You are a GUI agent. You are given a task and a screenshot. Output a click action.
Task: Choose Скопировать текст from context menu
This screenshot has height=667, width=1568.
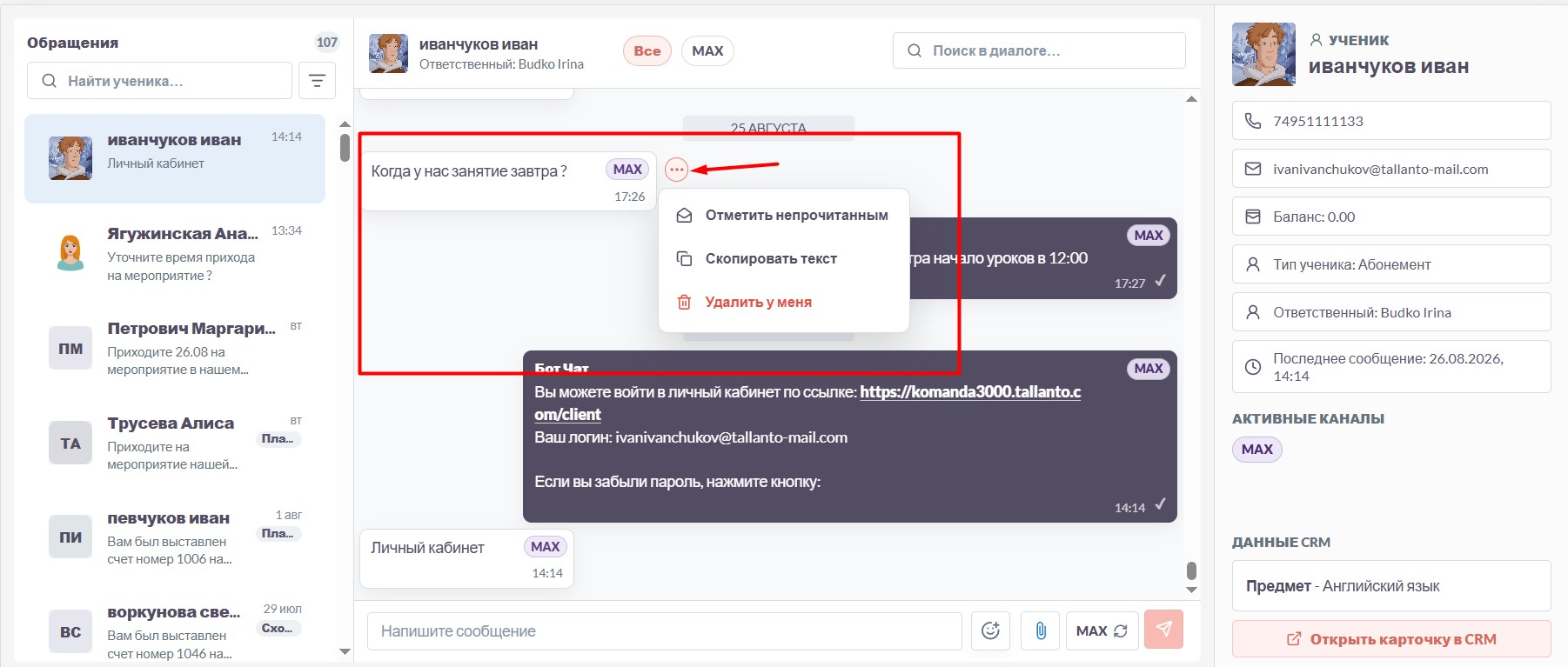tap(783, 258)
